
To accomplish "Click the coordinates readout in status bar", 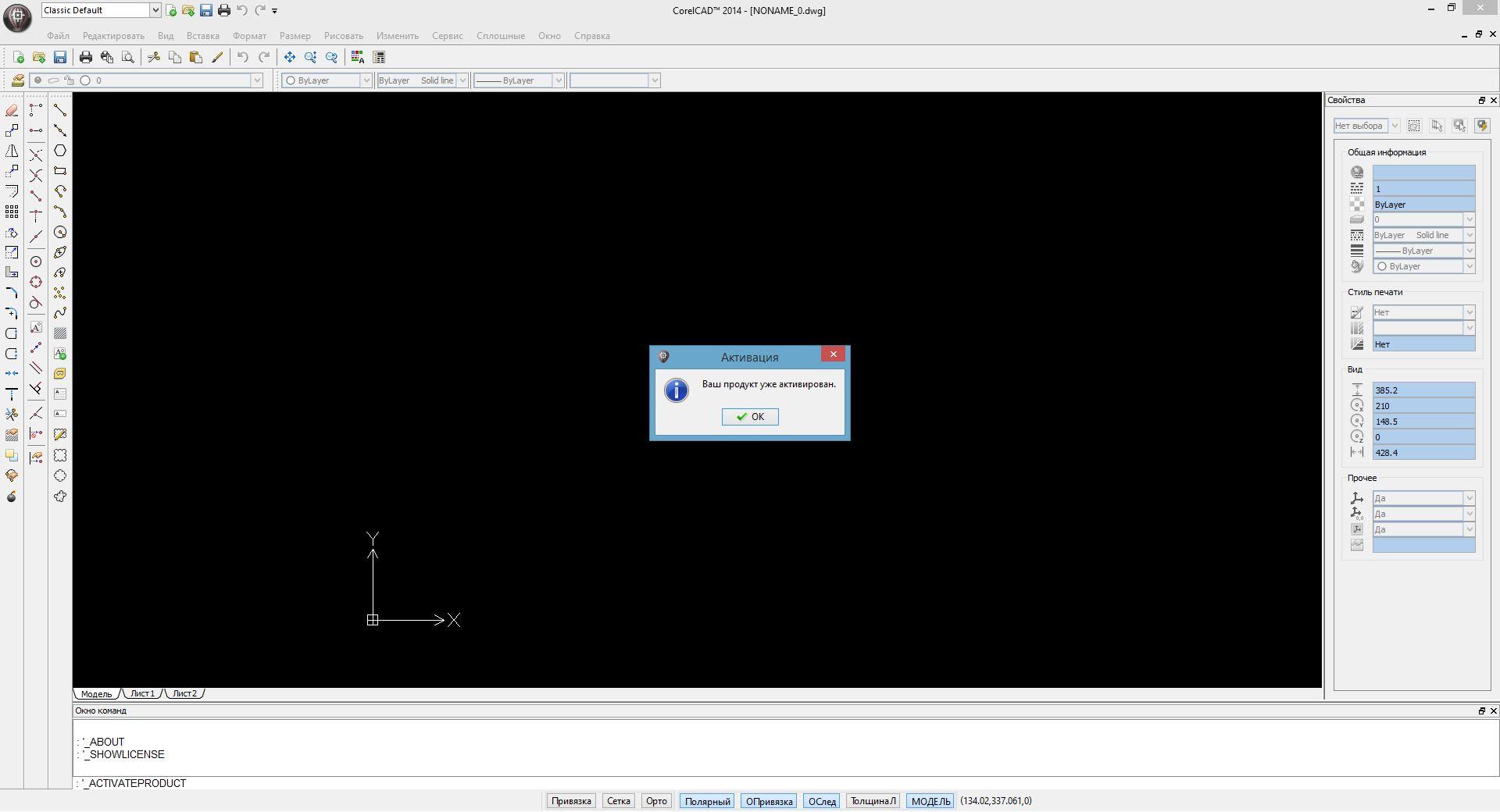I will [995, 801].
